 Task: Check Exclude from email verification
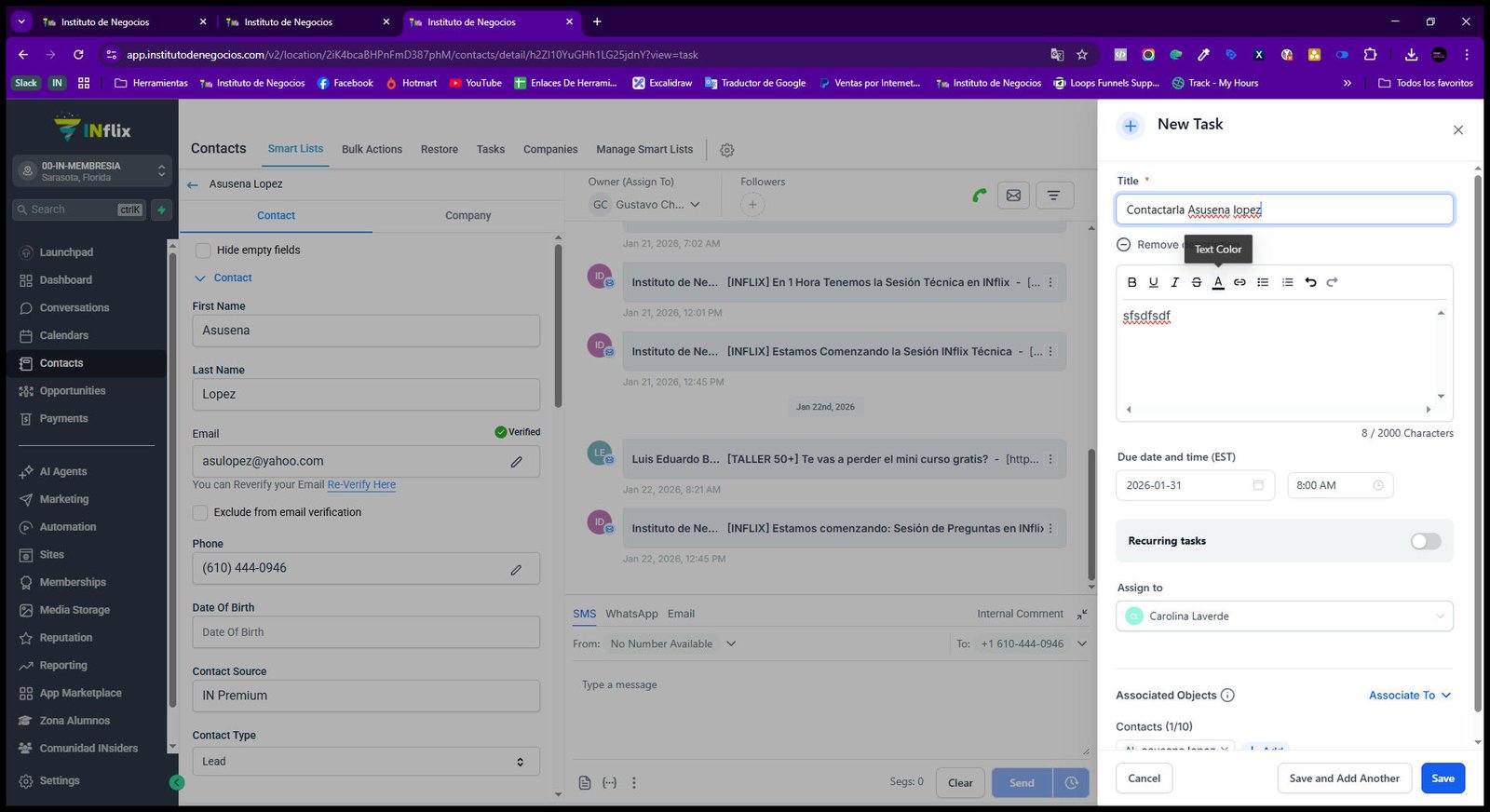tap(200, 512)
